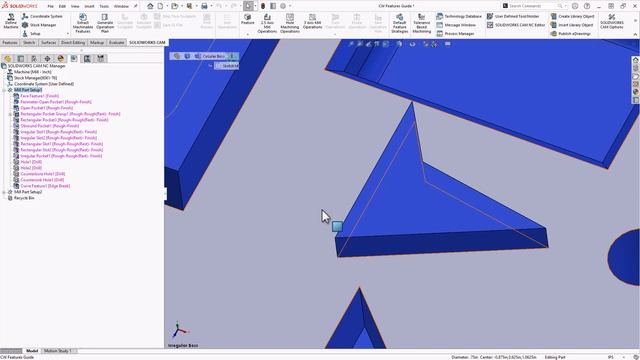This screenshot has width=640, height=360.
Task: Open the Process Manager
Action: [x=456, y=33]
